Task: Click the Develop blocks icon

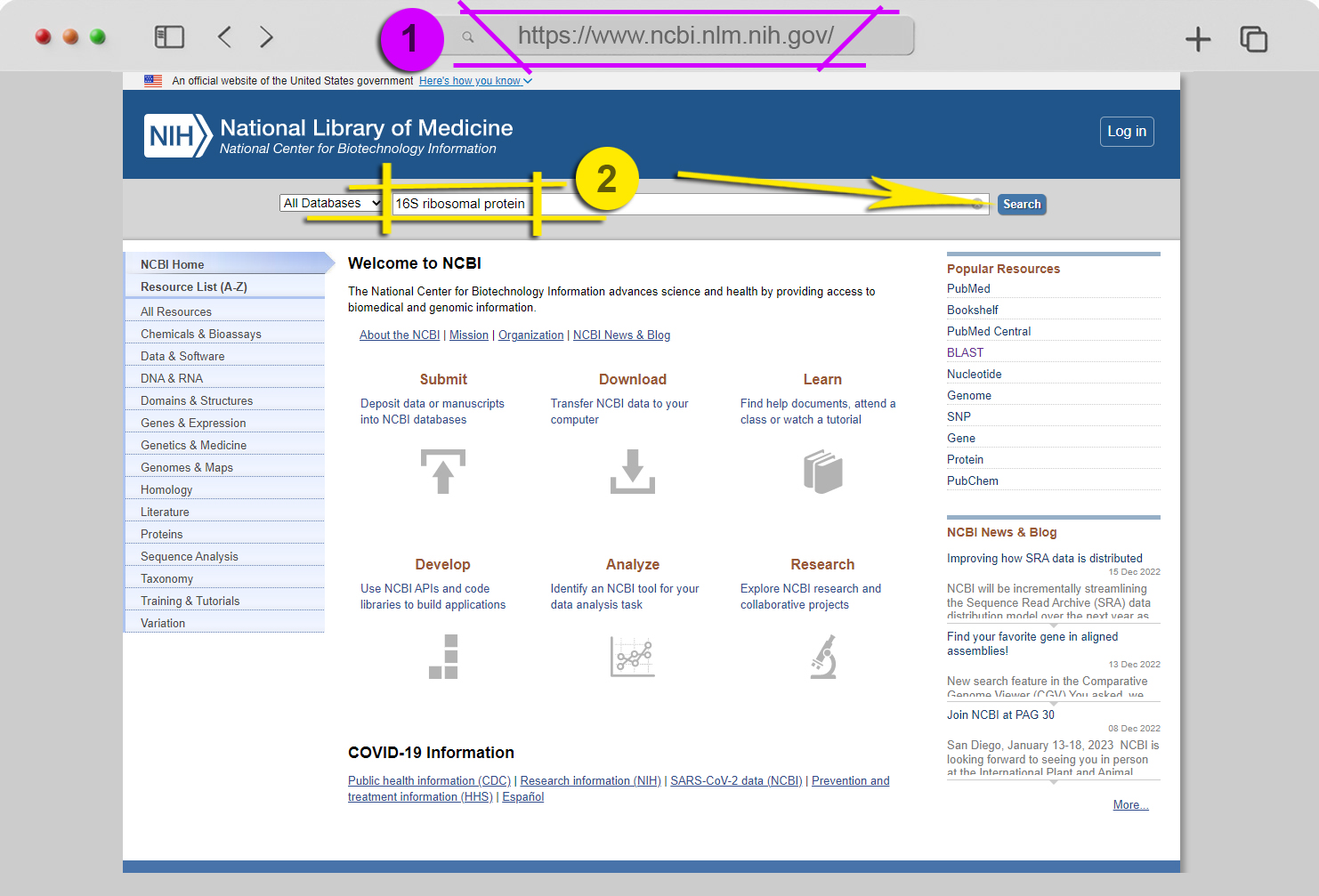Action: click(x=443, y=657)
